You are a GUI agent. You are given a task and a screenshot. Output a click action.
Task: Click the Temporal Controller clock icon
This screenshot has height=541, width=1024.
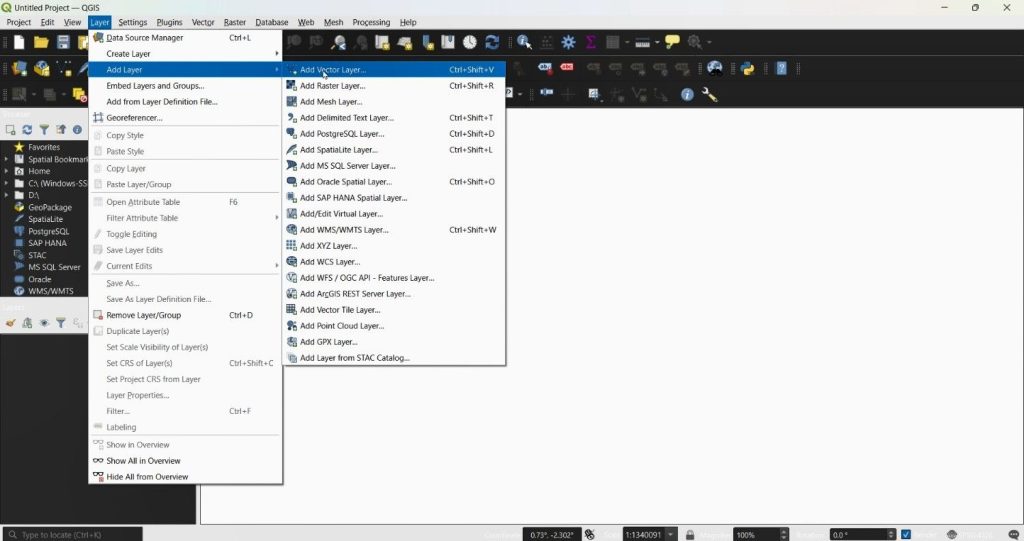[x=470, y=42]
